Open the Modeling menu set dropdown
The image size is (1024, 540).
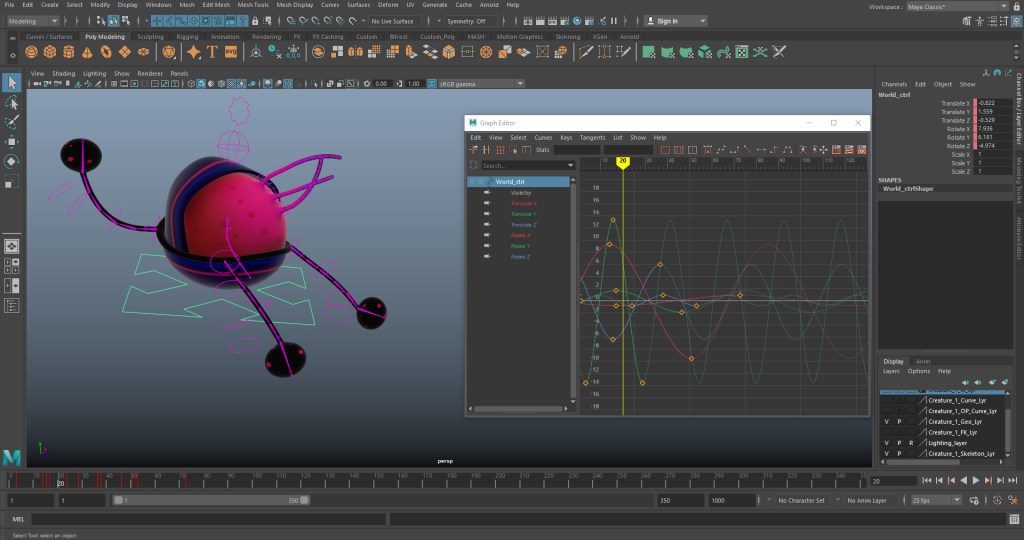[32, 21]
